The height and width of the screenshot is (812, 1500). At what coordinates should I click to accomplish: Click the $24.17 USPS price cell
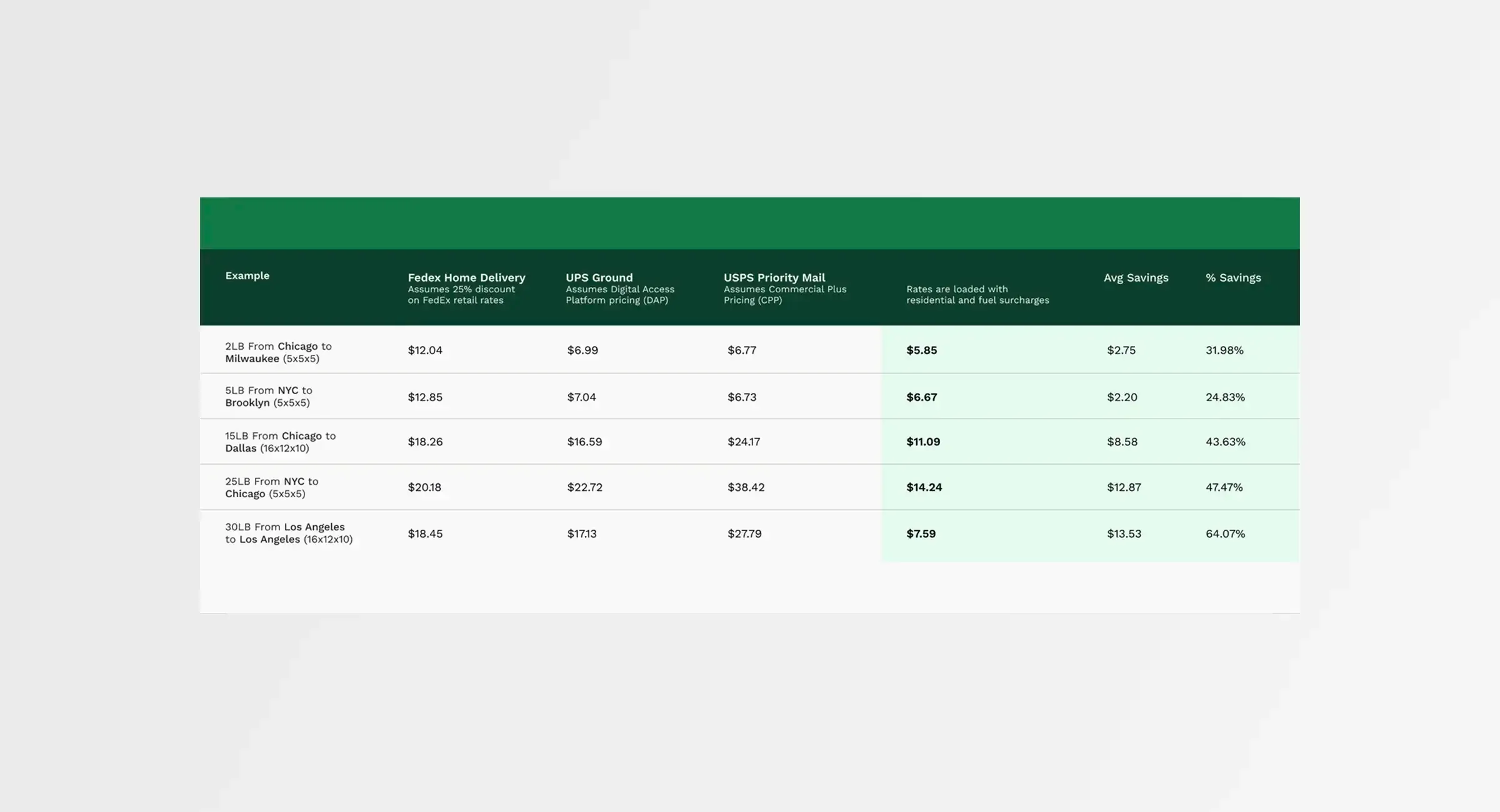coord(743,442)
